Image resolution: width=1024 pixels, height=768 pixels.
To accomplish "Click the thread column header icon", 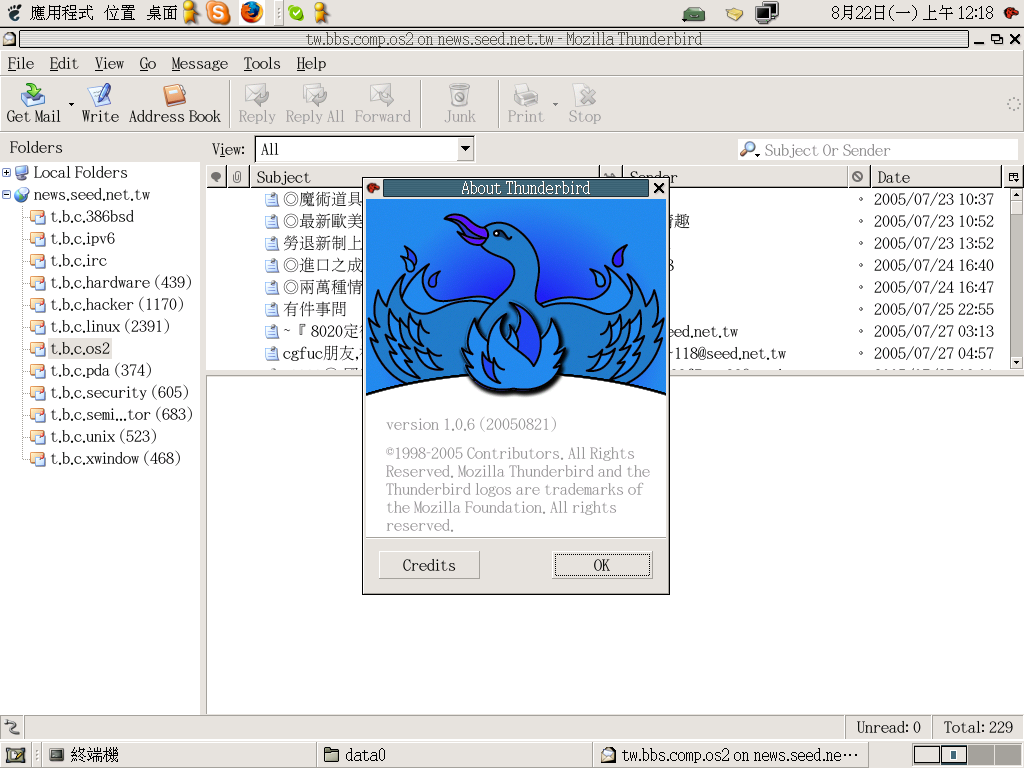I will [216, 177].
